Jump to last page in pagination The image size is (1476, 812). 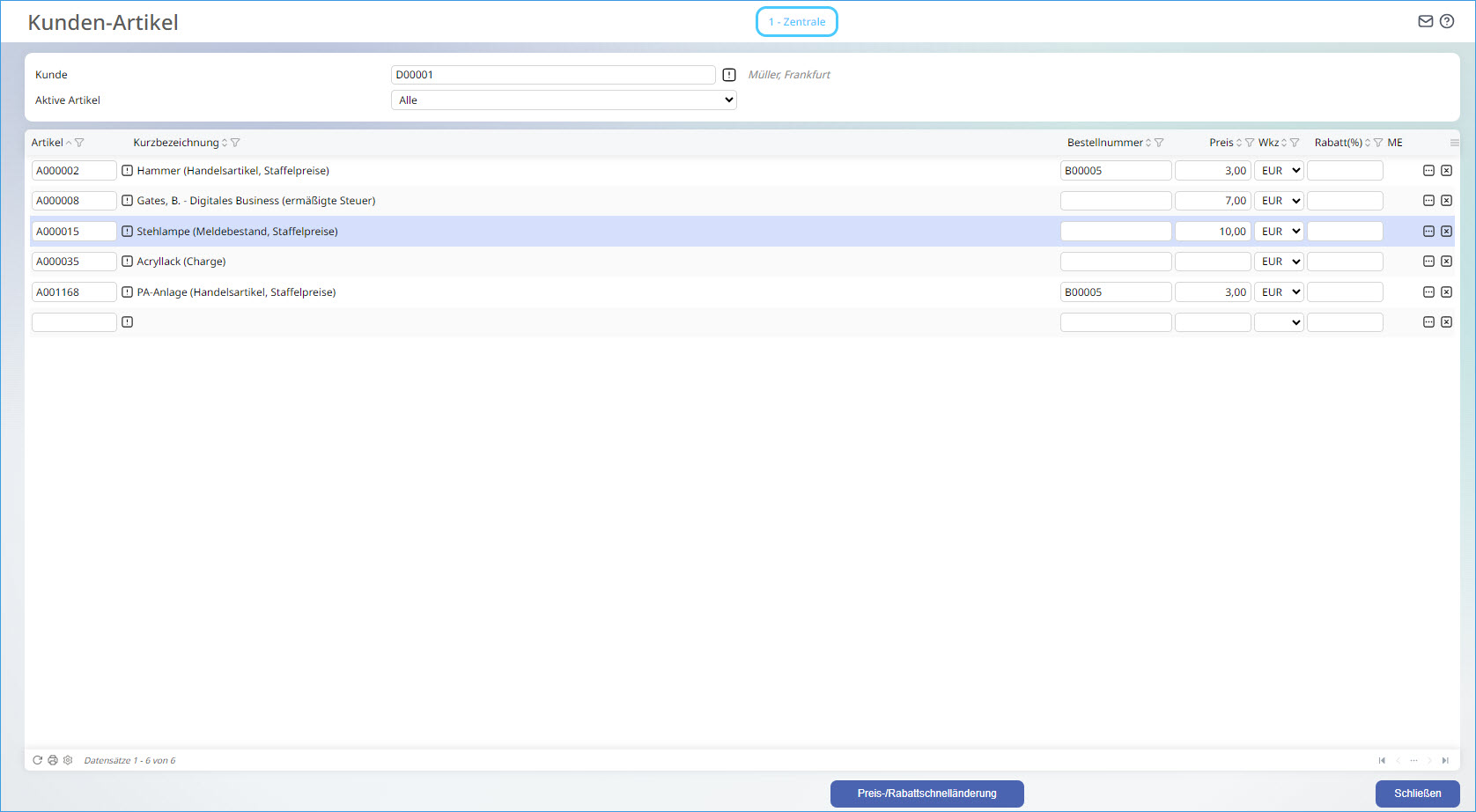click(1445, 760)
